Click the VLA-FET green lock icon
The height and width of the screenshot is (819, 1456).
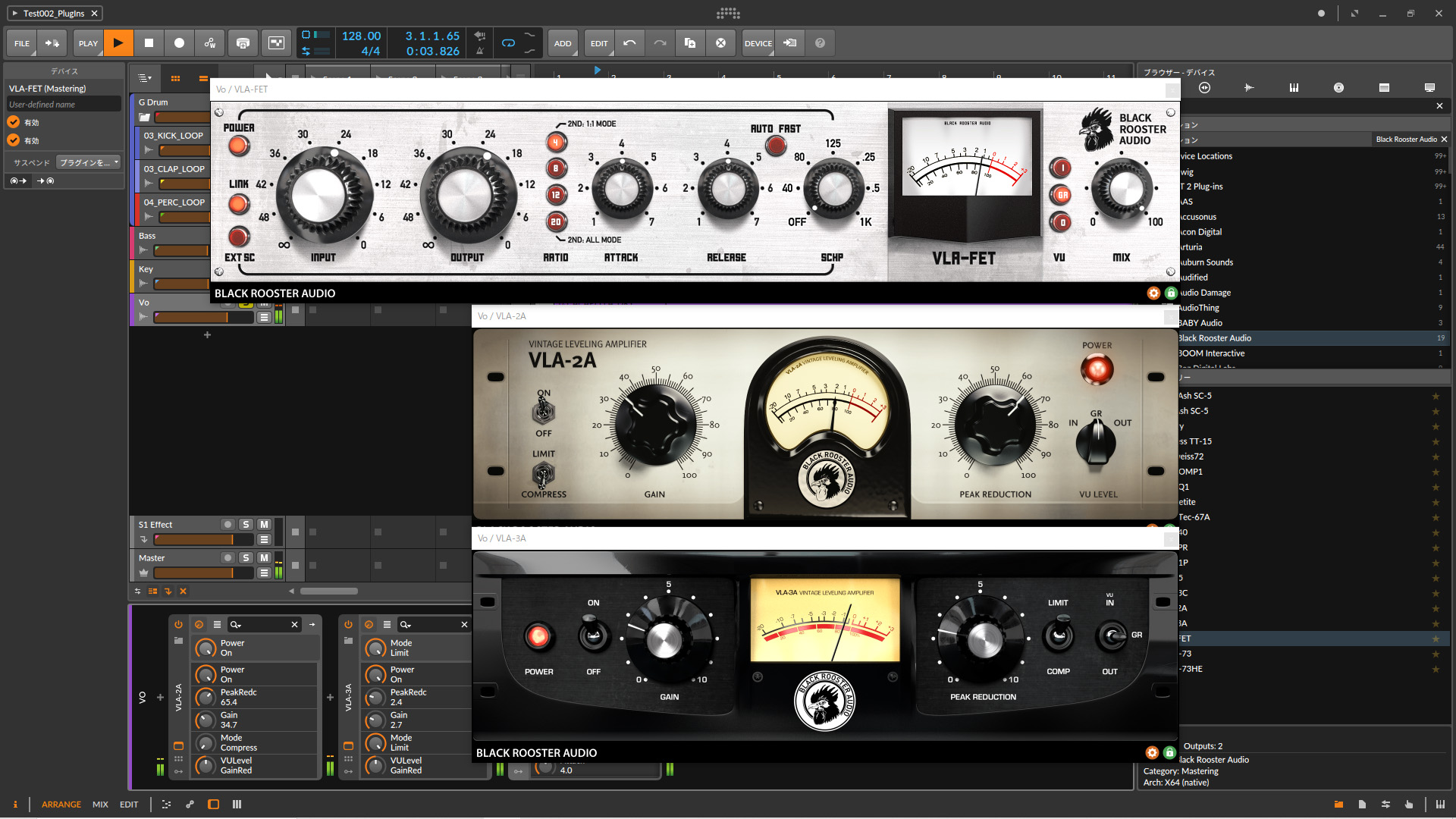click(1171, 293)
